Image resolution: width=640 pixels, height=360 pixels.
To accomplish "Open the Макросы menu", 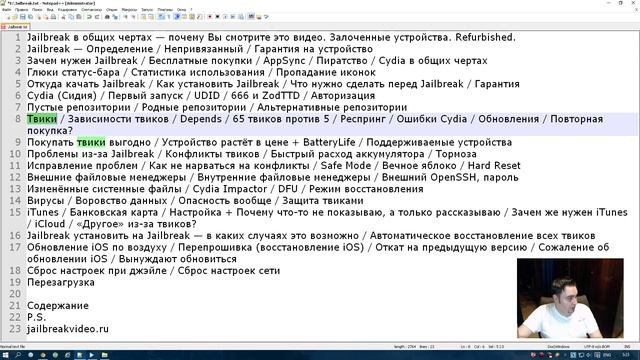I will click(129, 9).
